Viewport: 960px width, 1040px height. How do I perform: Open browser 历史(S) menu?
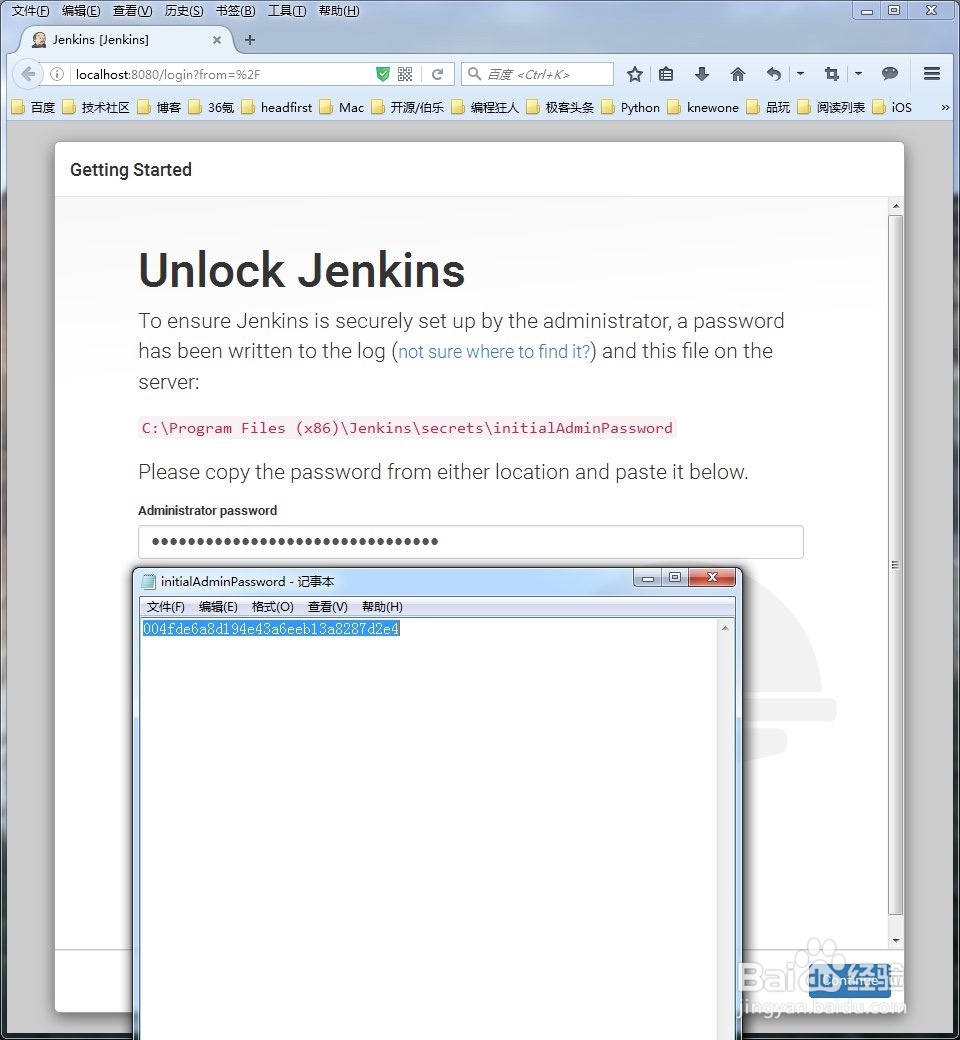click(x=184, y=11)
